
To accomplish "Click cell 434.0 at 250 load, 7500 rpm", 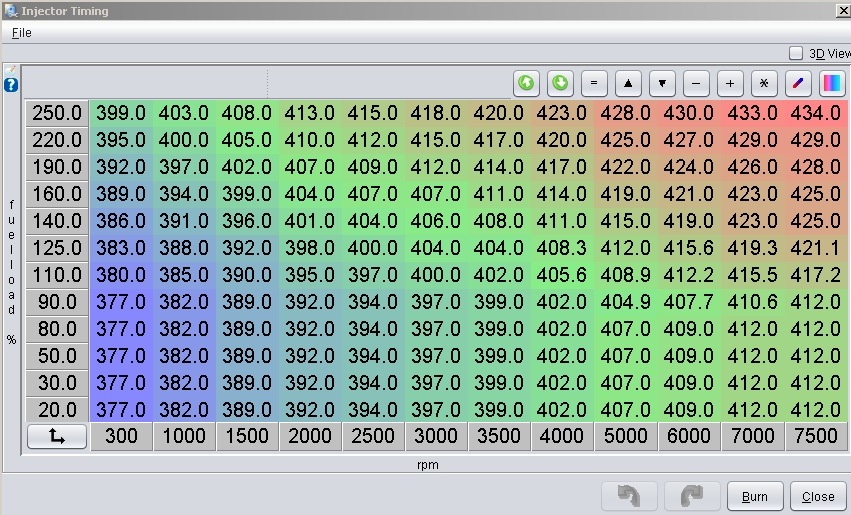I will [x=815, y=113].
